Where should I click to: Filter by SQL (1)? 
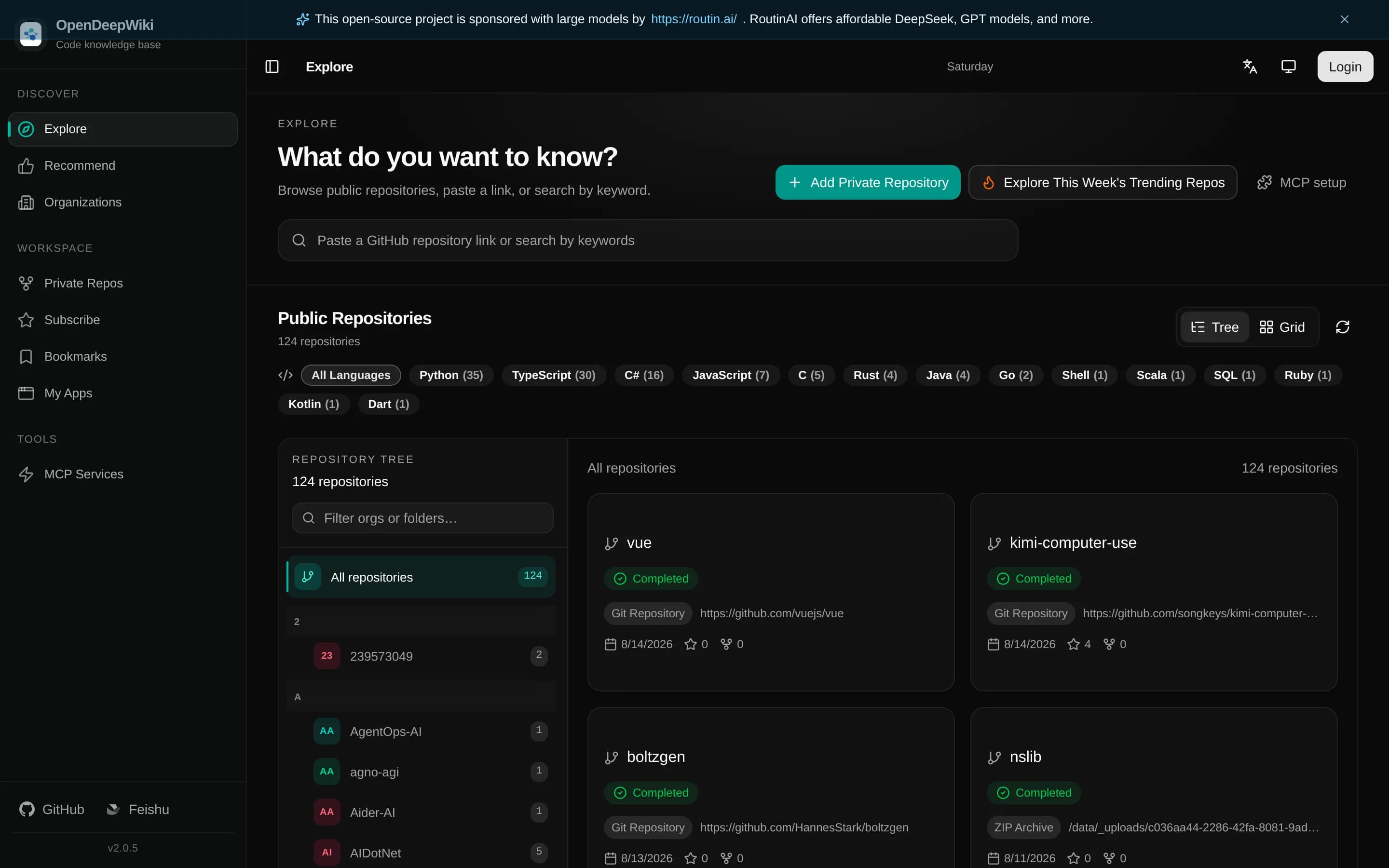coord(1234,375)
